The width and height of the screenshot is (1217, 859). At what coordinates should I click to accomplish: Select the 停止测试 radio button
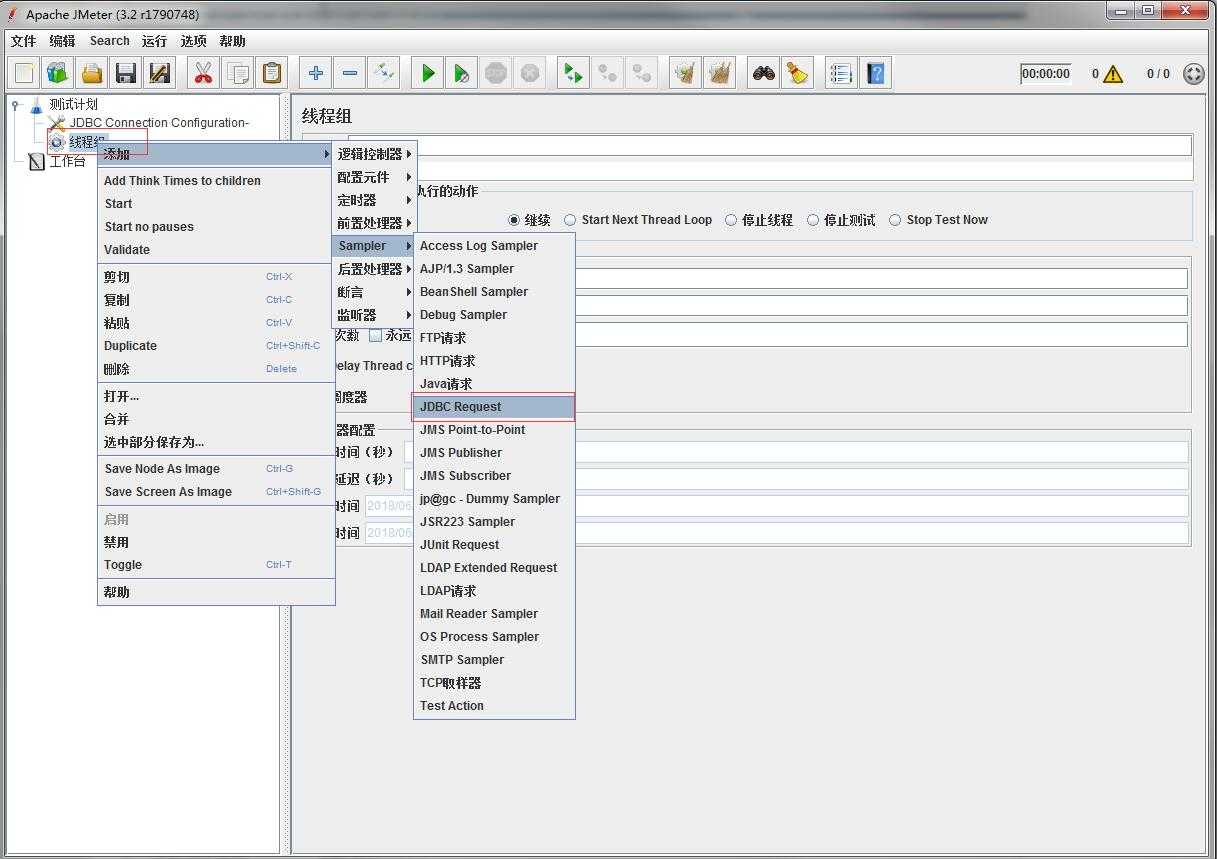[813, 220]
